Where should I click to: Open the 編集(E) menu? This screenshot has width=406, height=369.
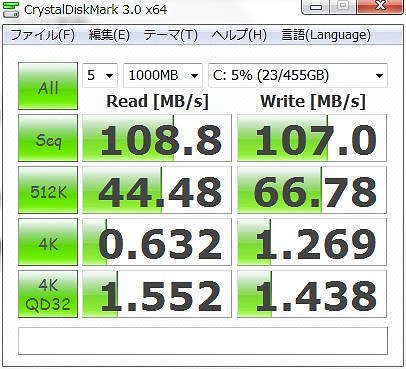point(109,35)
